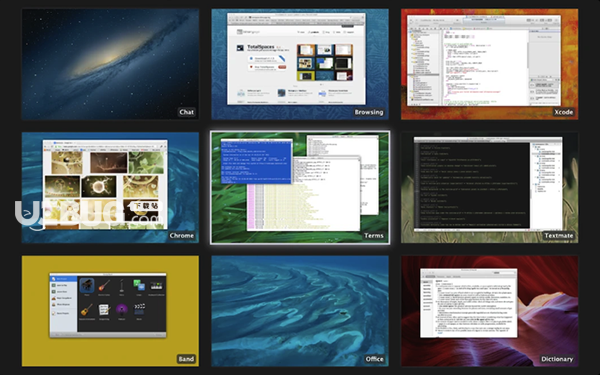Select the Chrome desktop thumbnail
Viewport: 600px width, 375px height.
(x=110, y=188)
